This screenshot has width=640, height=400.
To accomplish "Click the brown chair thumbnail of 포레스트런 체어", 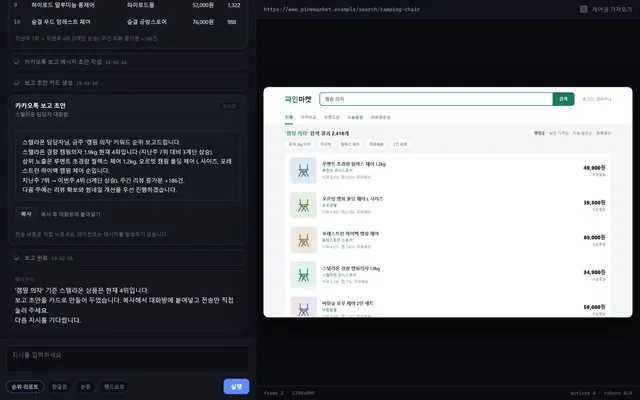I will tap(303, 240).
